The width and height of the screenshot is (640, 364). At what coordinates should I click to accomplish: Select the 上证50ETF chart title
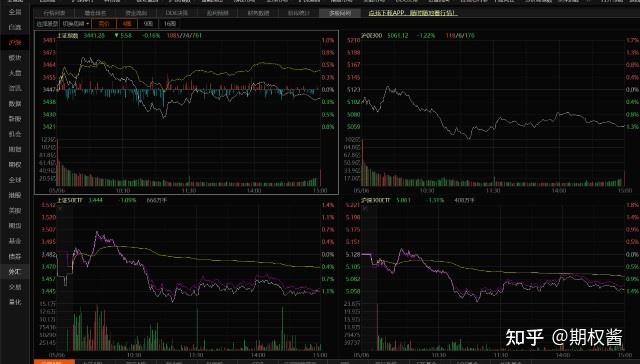pyautogui.click(x=69, y=200)
